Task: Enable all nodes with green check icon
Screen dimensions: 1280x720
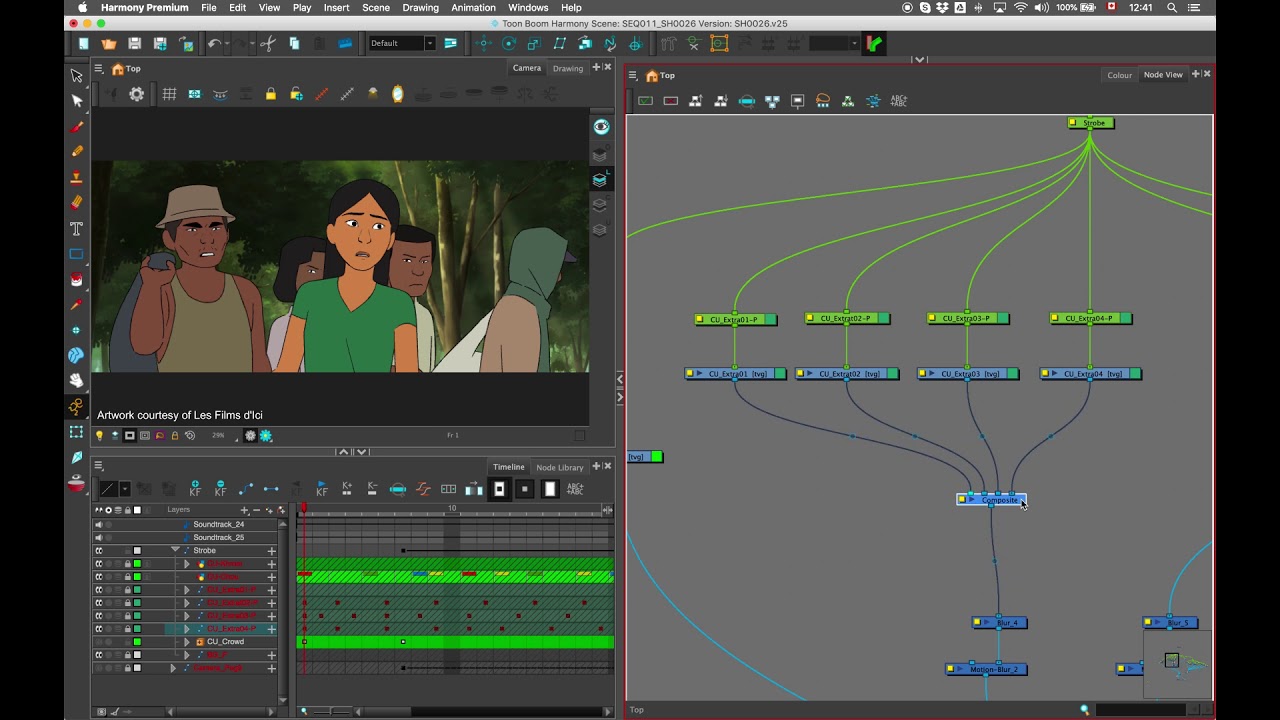Action: pyautogui.click(x=645, y=101)
